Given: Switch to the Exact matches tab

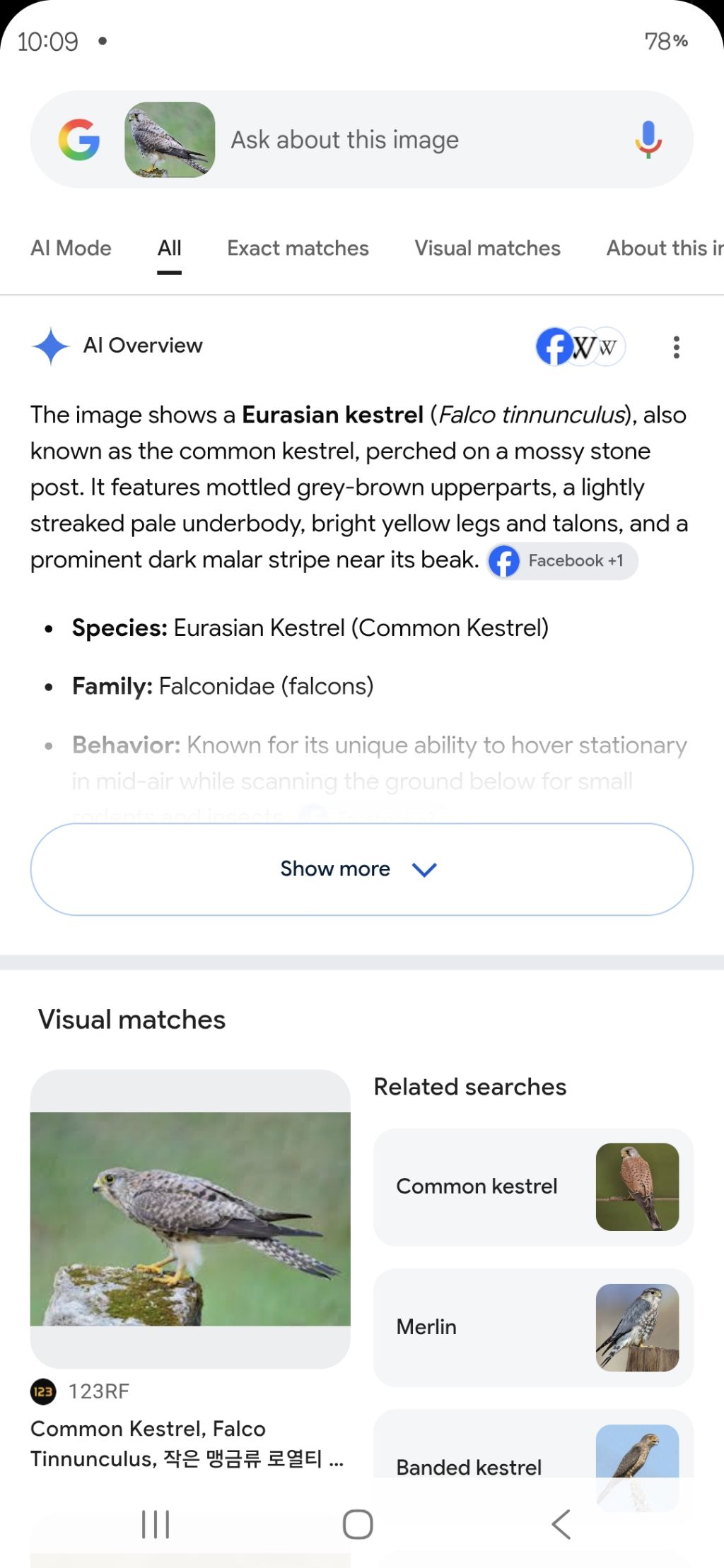Looking at the screenshot, I should pos(298,248).
